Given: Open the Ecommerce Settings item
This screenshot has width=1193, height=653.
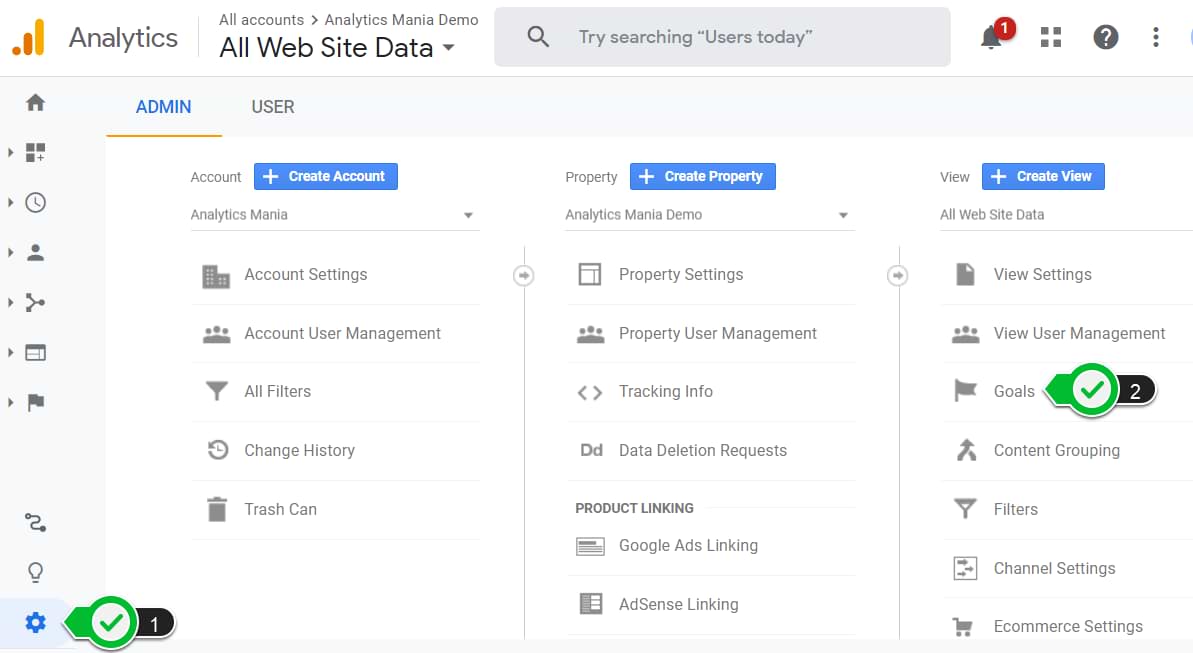Looking at the screenshot, I should pyautogui.click(x=1068, y=626).
